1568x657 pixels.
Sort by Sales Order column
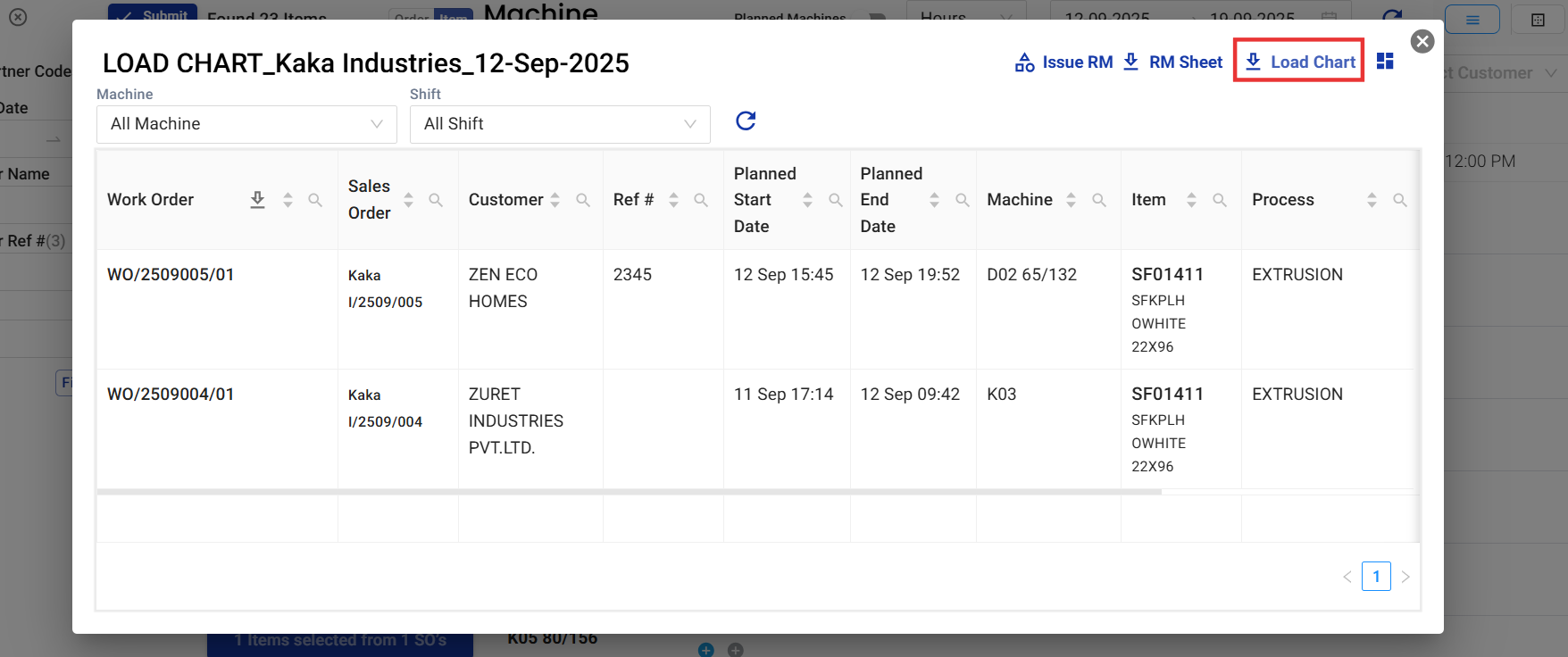click(x=408, y=200)
